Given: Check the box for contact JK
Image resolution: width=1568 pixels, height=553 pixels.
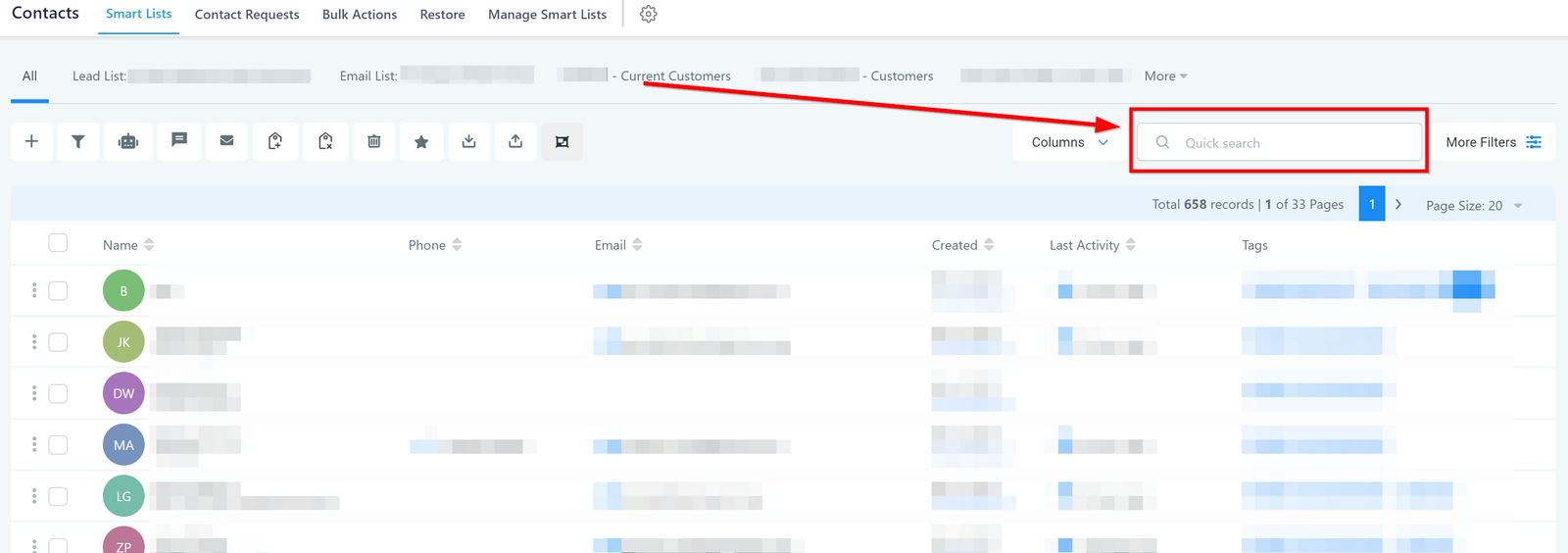Looking at the screenshot, I should [58, 342].
